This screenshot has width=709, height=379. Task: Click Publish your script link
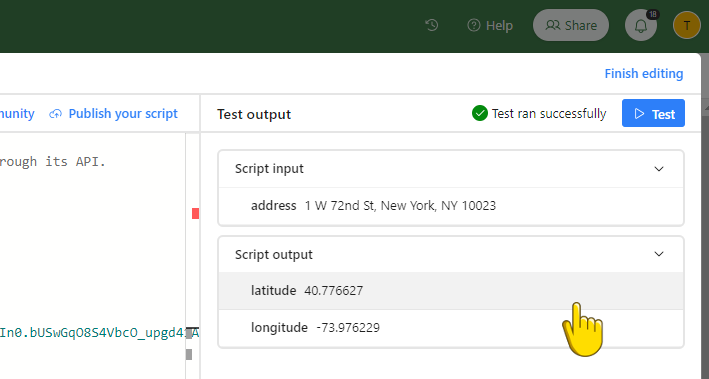click(123, 114)
